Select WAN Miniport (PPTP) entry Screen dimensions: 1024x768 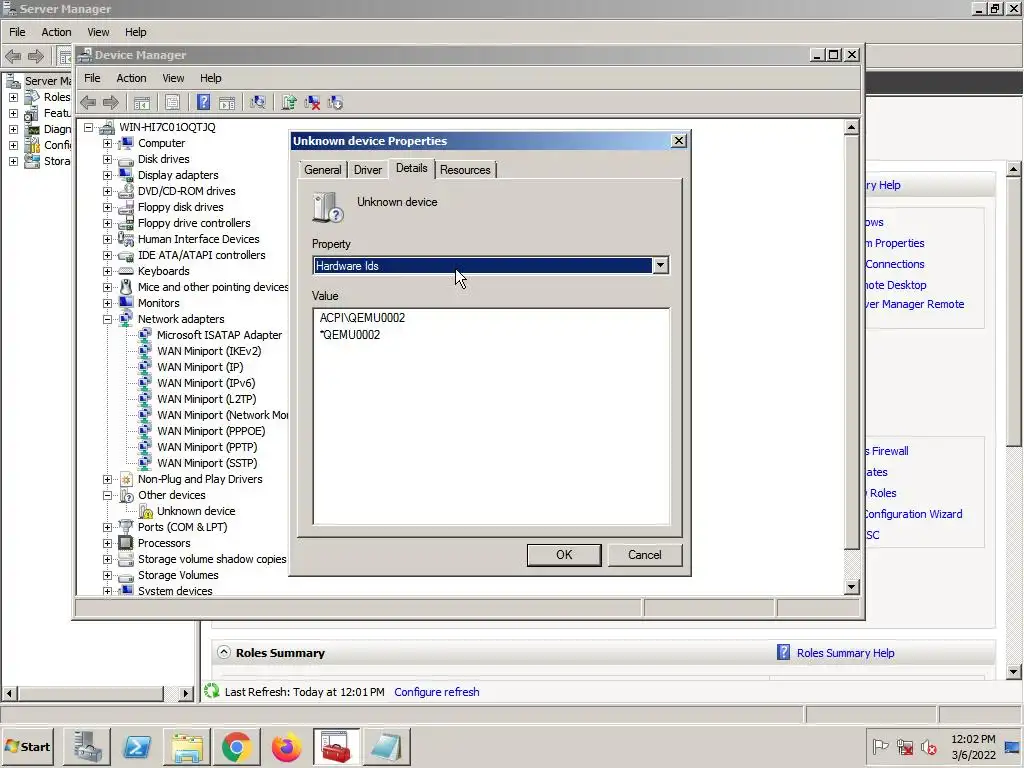point(207,447)
